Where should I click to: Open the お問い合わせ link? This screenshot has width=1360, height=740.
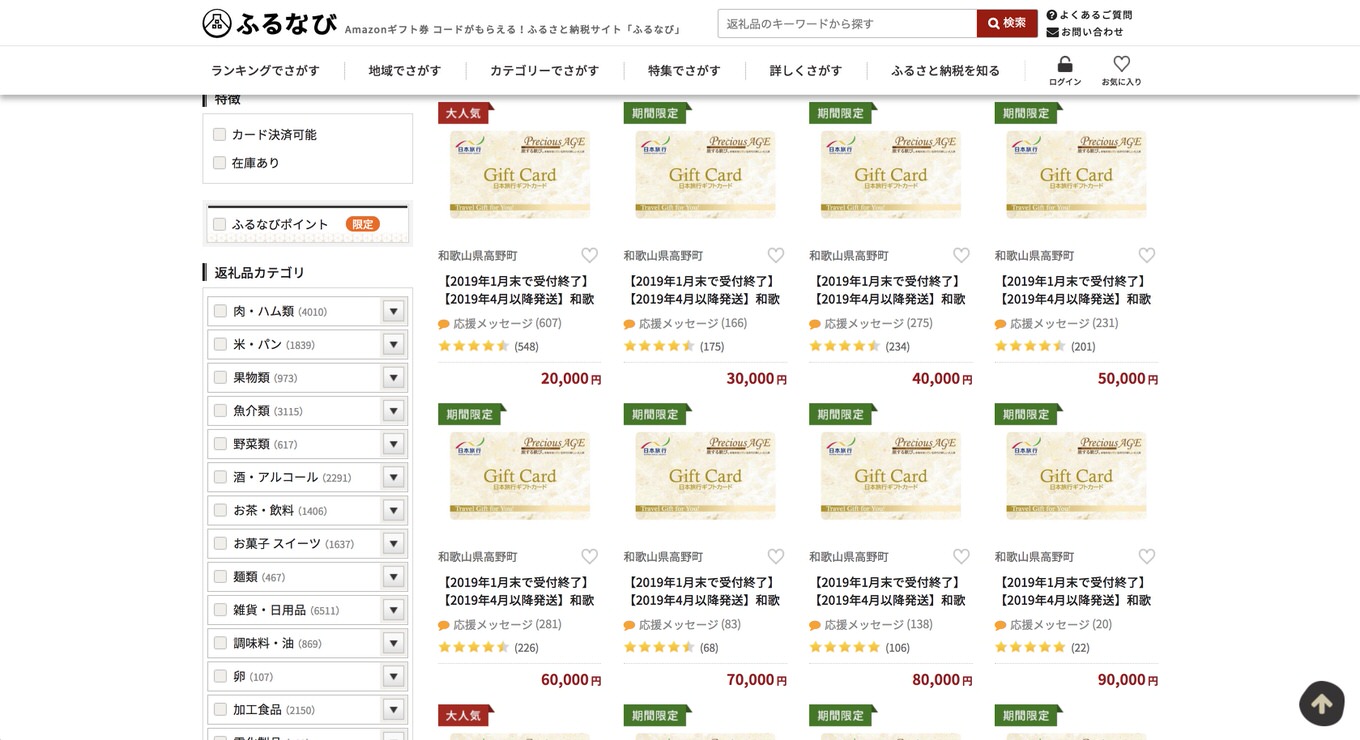(1086, 32)
